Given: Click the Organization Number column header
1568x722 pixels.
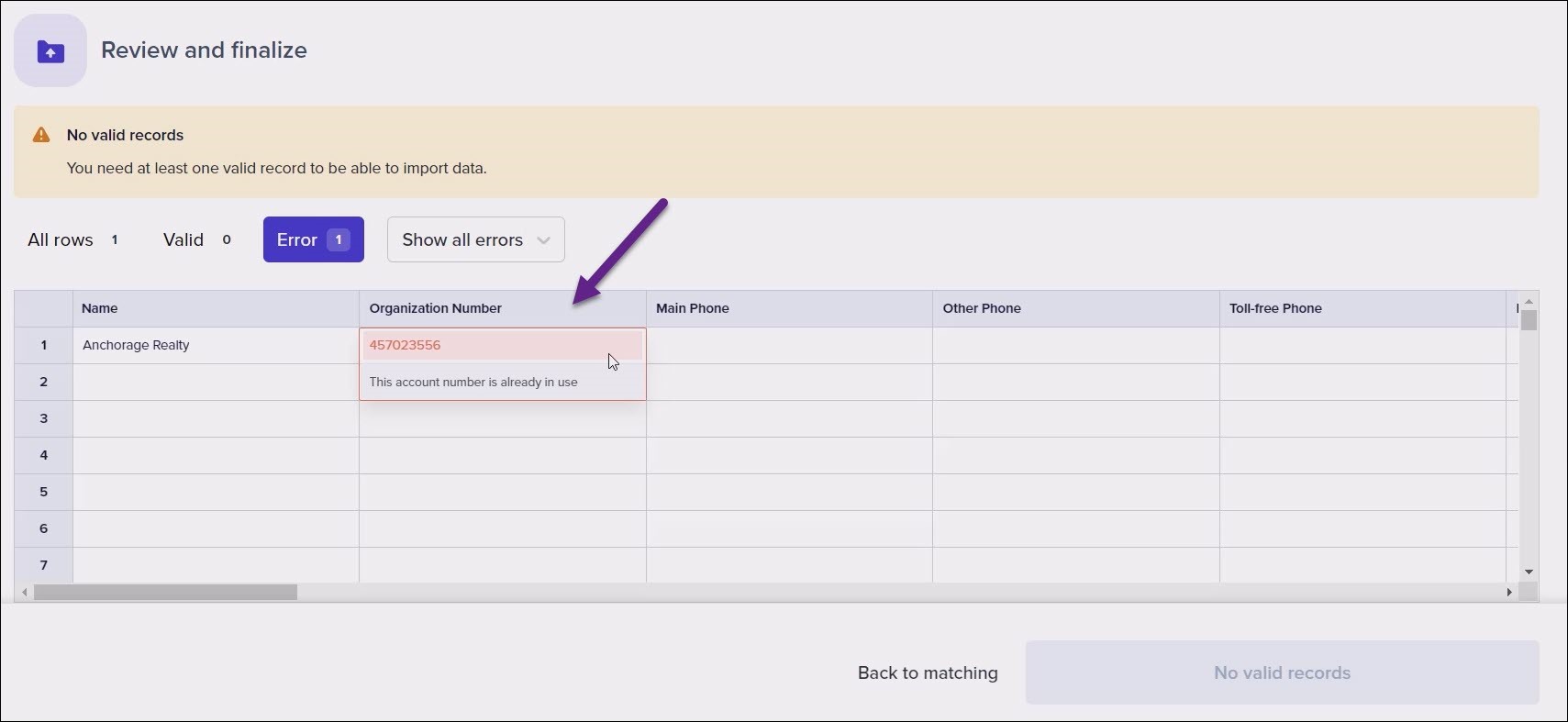Looking at the screenshot, I should click(x=502, y=308).
